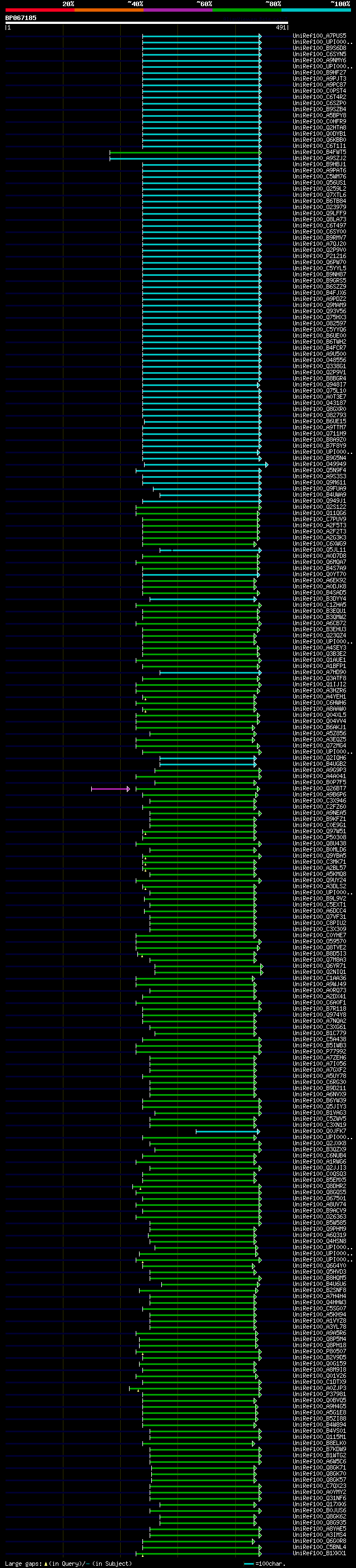Image resolution: width=356 pixels, height=1568 pixels.
Task: Select hit UniRef100_A7HD90
Action: click(319, 672)
